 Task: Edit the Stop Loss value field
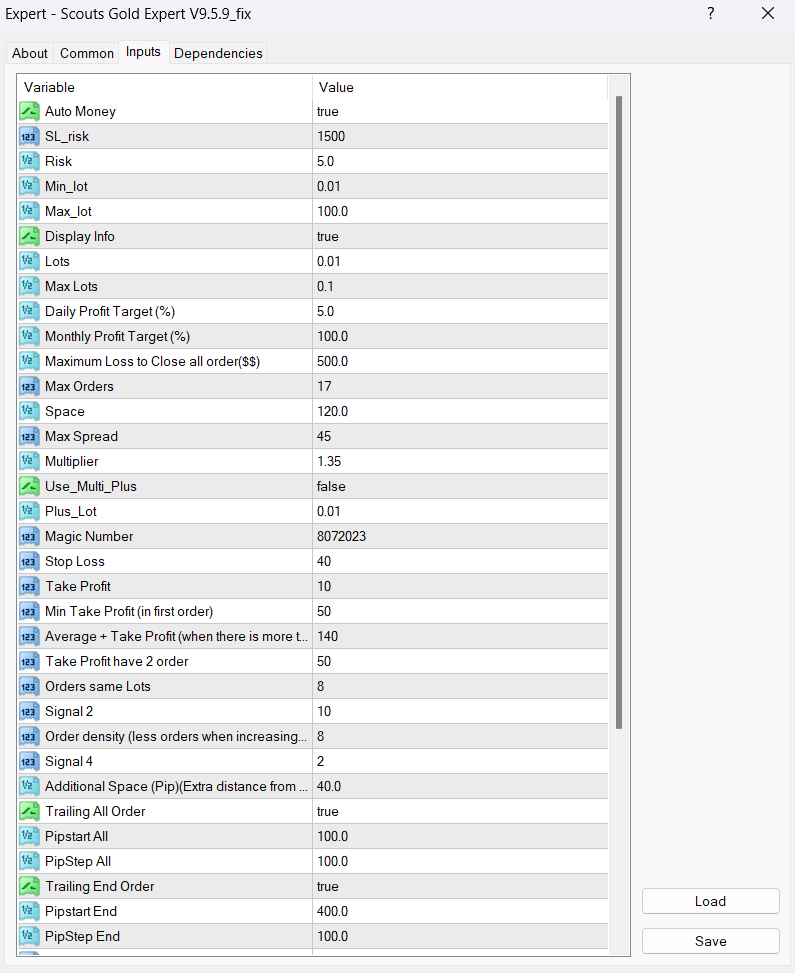(460, 562)
